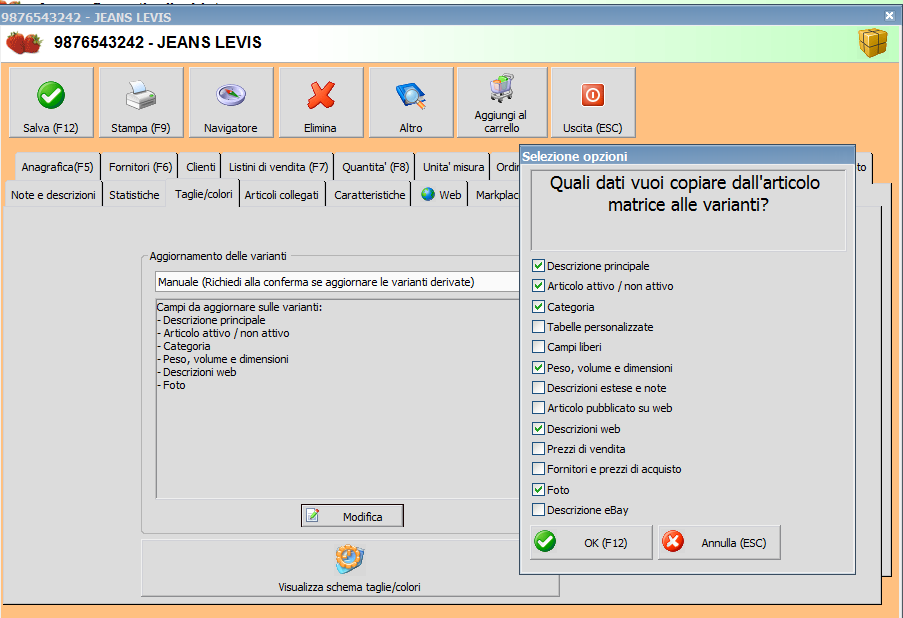Viewport: 903px width, 618px height.
Task: Uncheck the Descrizioni web checkbox
Action: 538,429
